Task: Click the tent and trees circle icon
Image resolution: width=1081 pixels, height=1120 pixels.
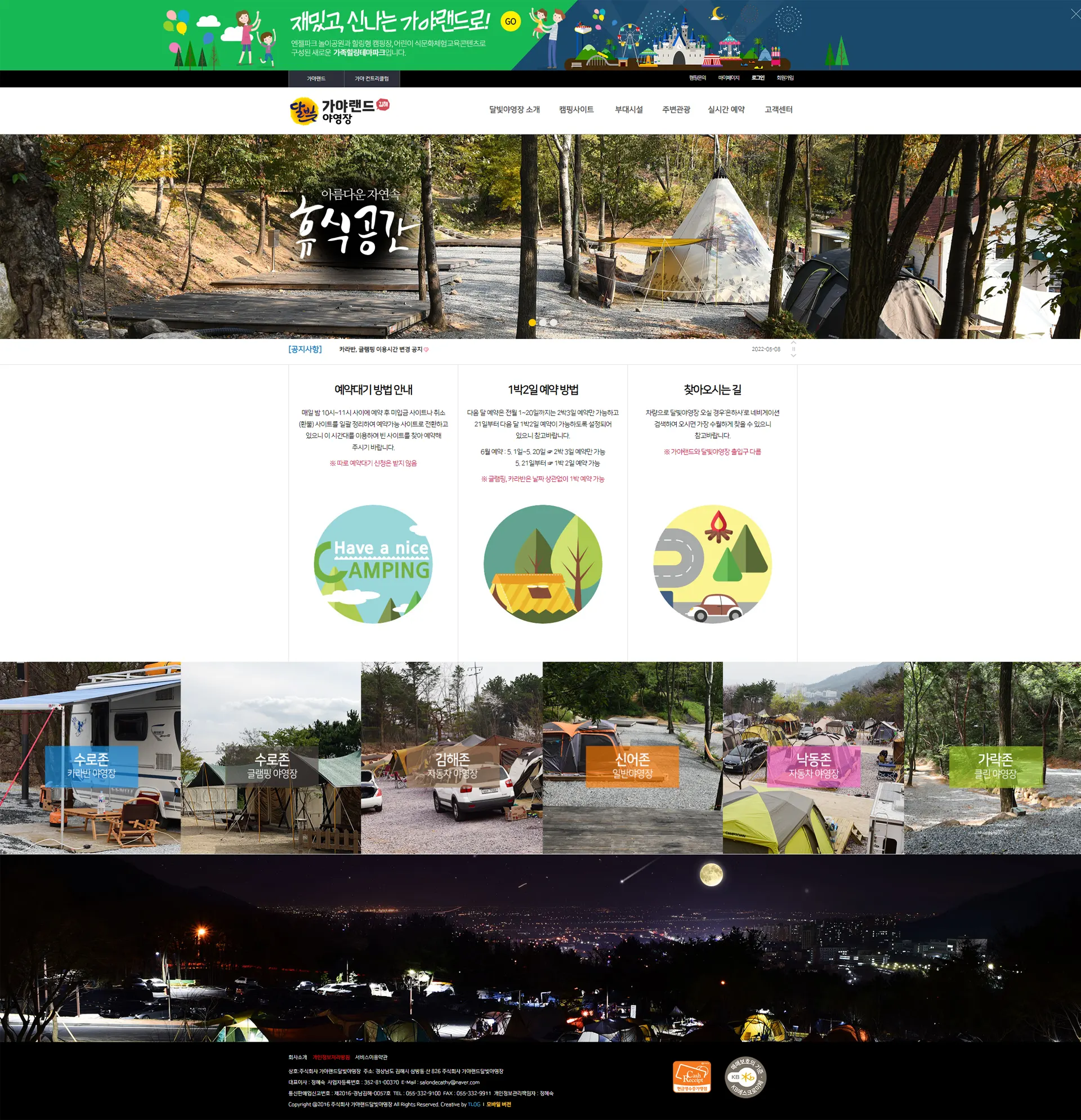Action: [542, 564]
